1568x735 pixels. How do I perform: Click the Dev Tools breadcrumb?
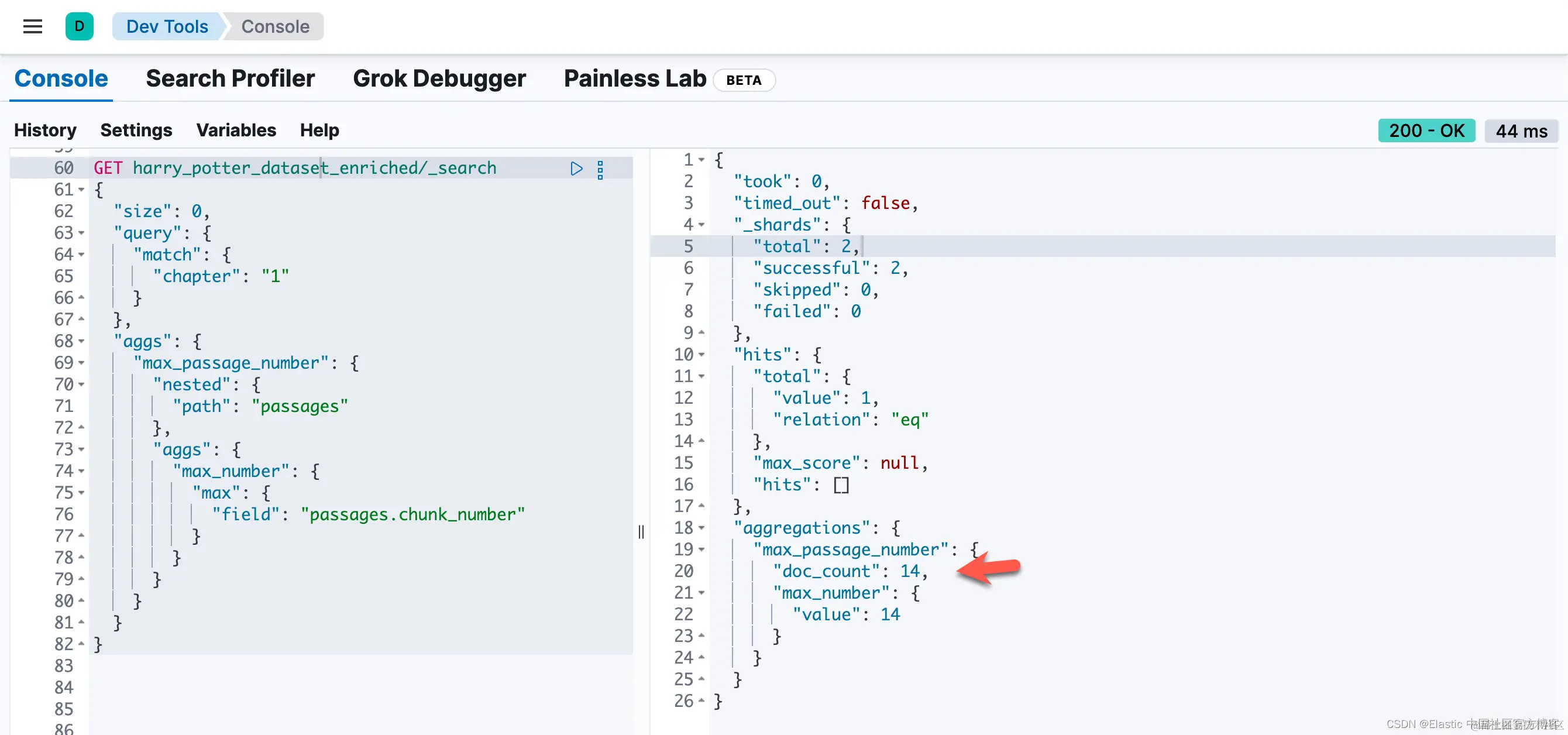pyautogui.click(x=167, y=26)
